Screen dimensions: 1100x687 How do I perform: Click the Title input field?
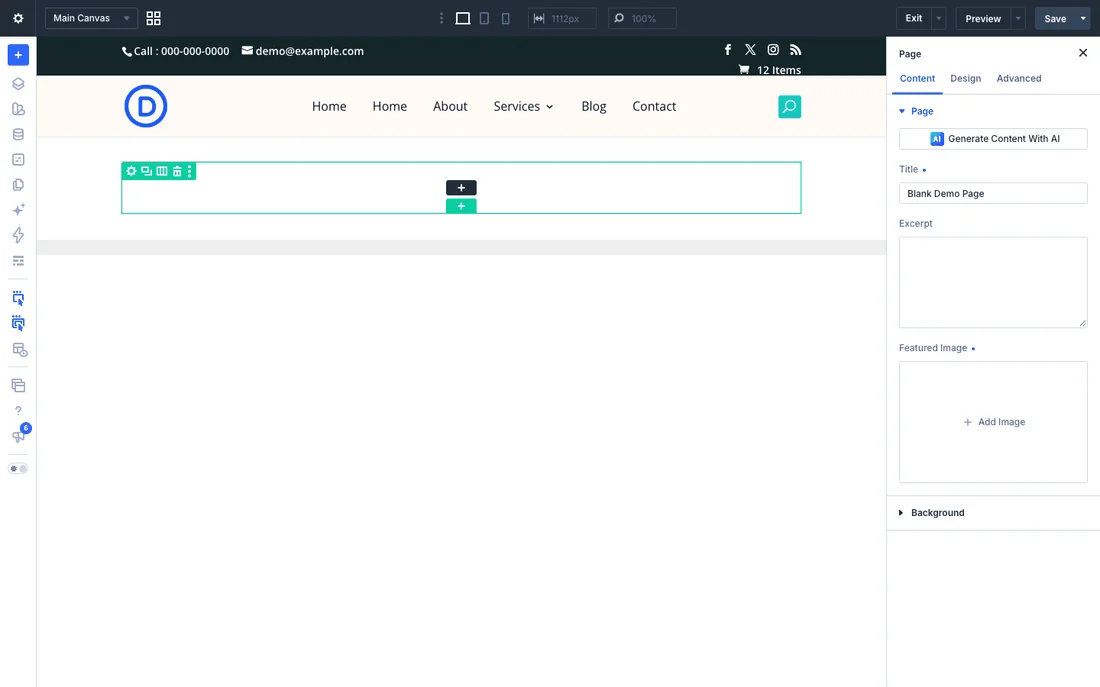993,193
